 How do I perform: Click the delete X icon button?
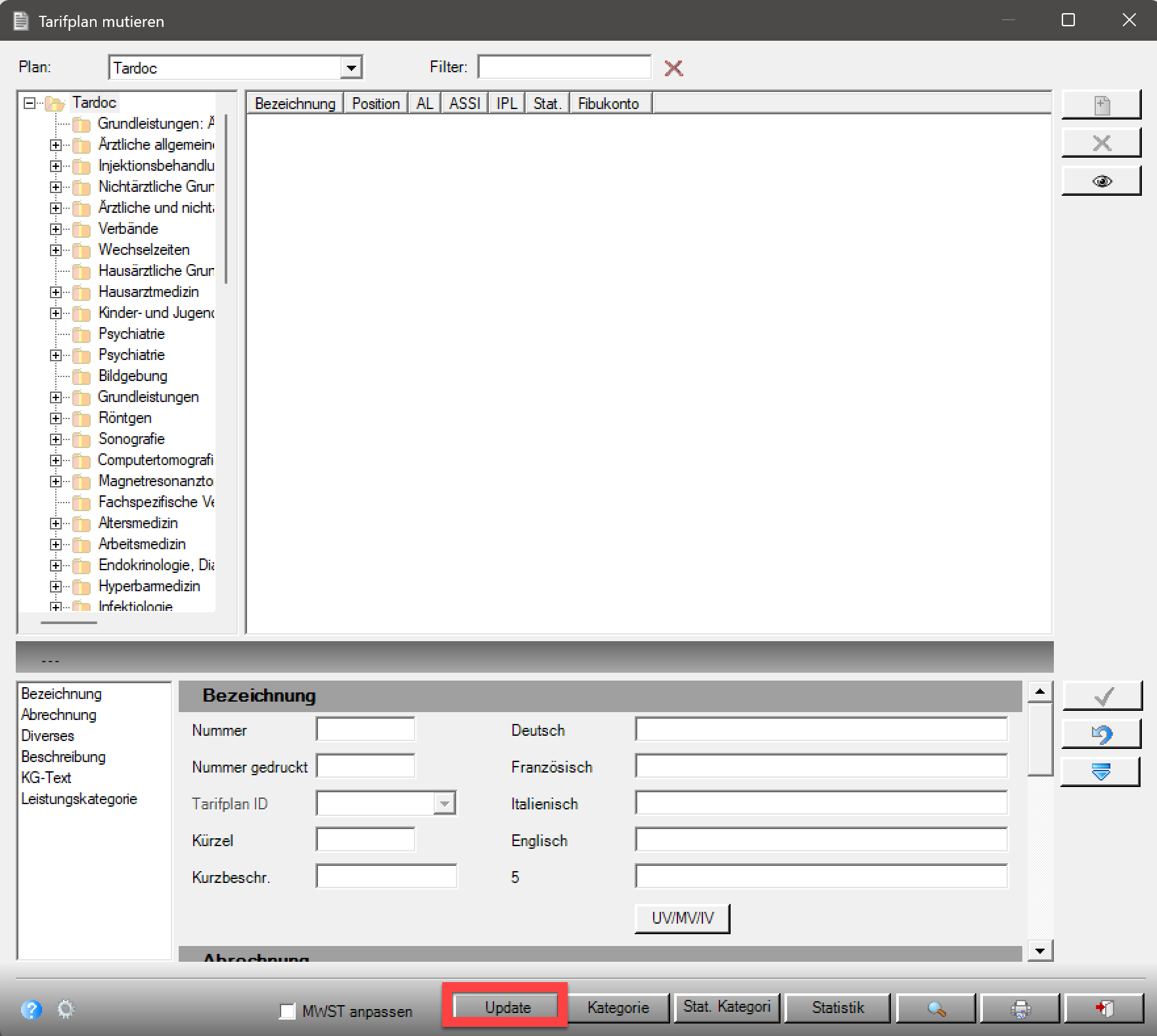1101,143
